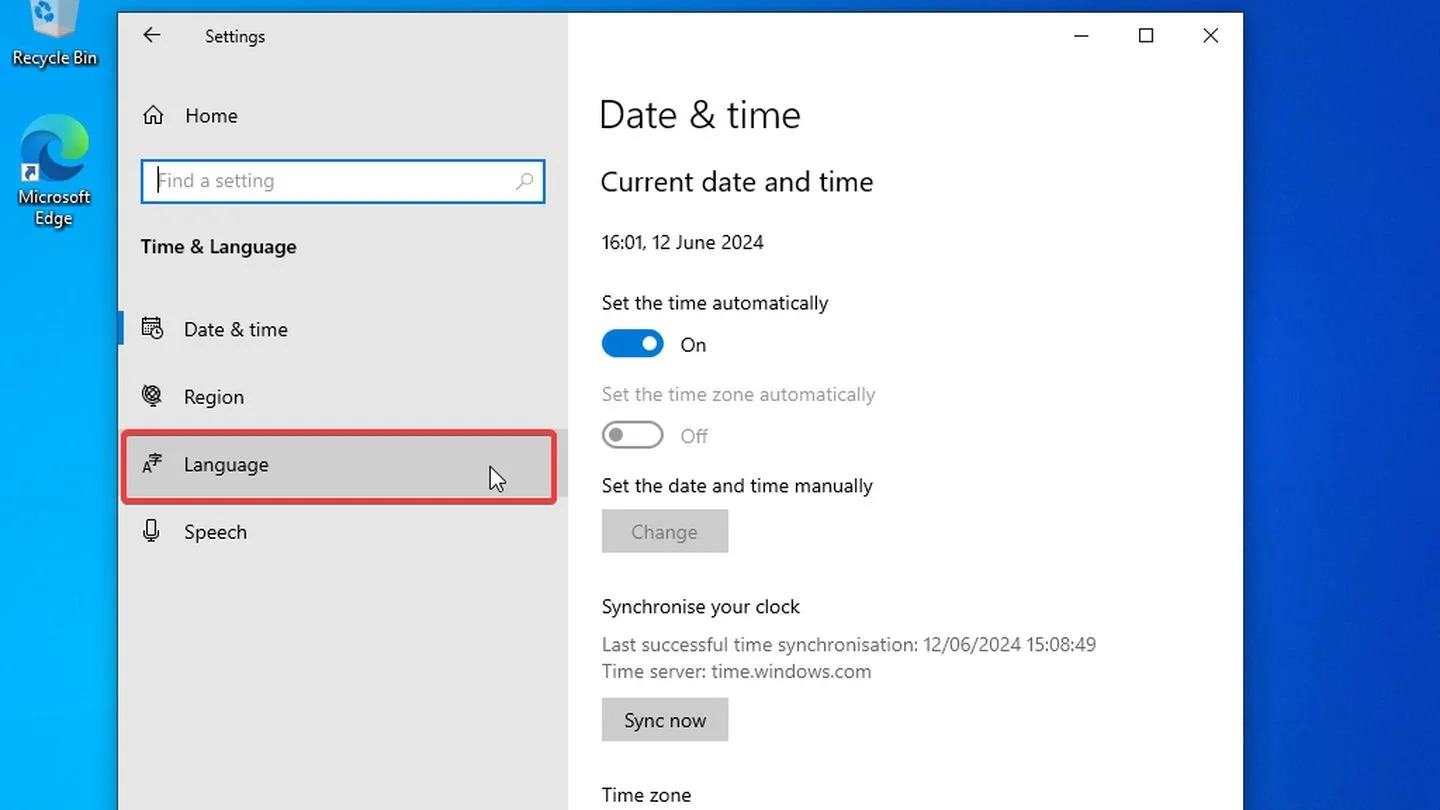Launch the Microsoft Edge desktop shortcut

54,171
